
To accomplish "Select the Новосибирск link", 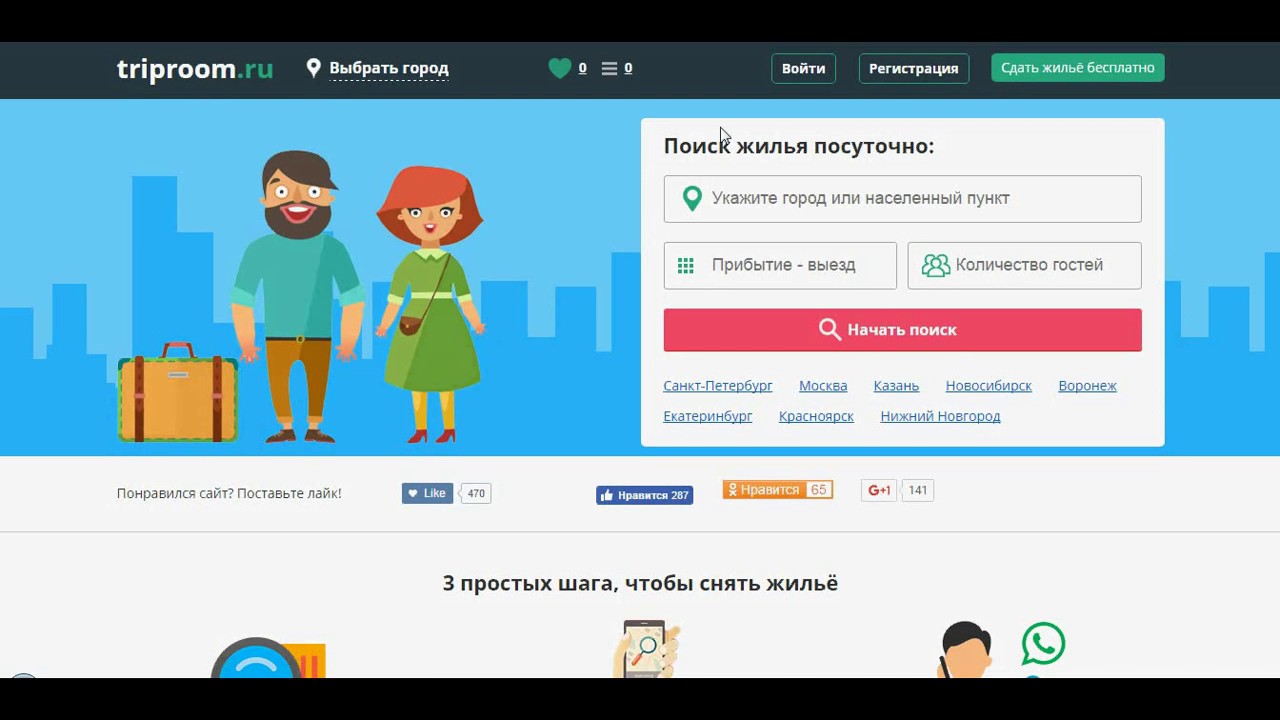I will point(988,386).
